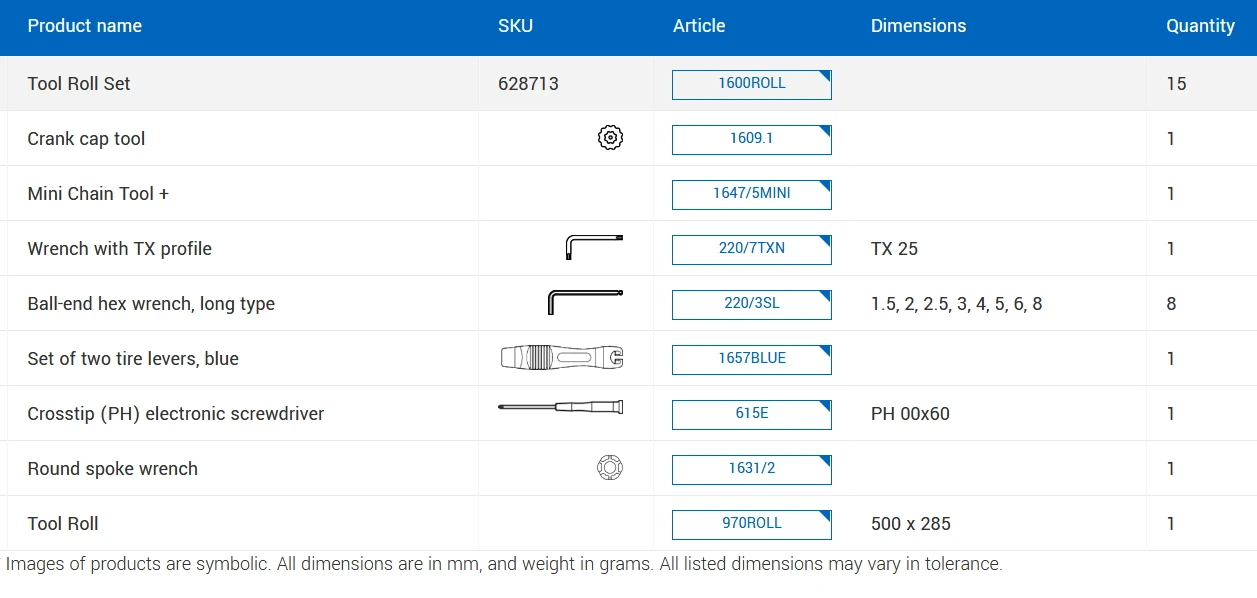
Task: Click article button 220/3SL
Action: [x=751, y=304]
